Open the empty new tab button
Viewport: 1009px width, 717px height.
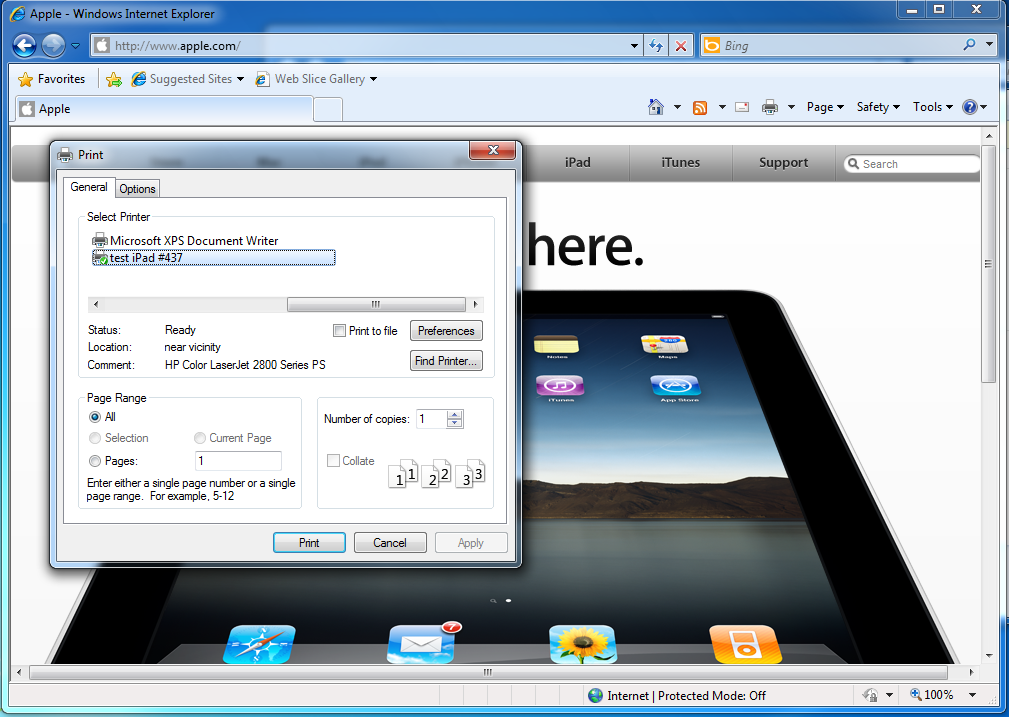coord(328,109)
